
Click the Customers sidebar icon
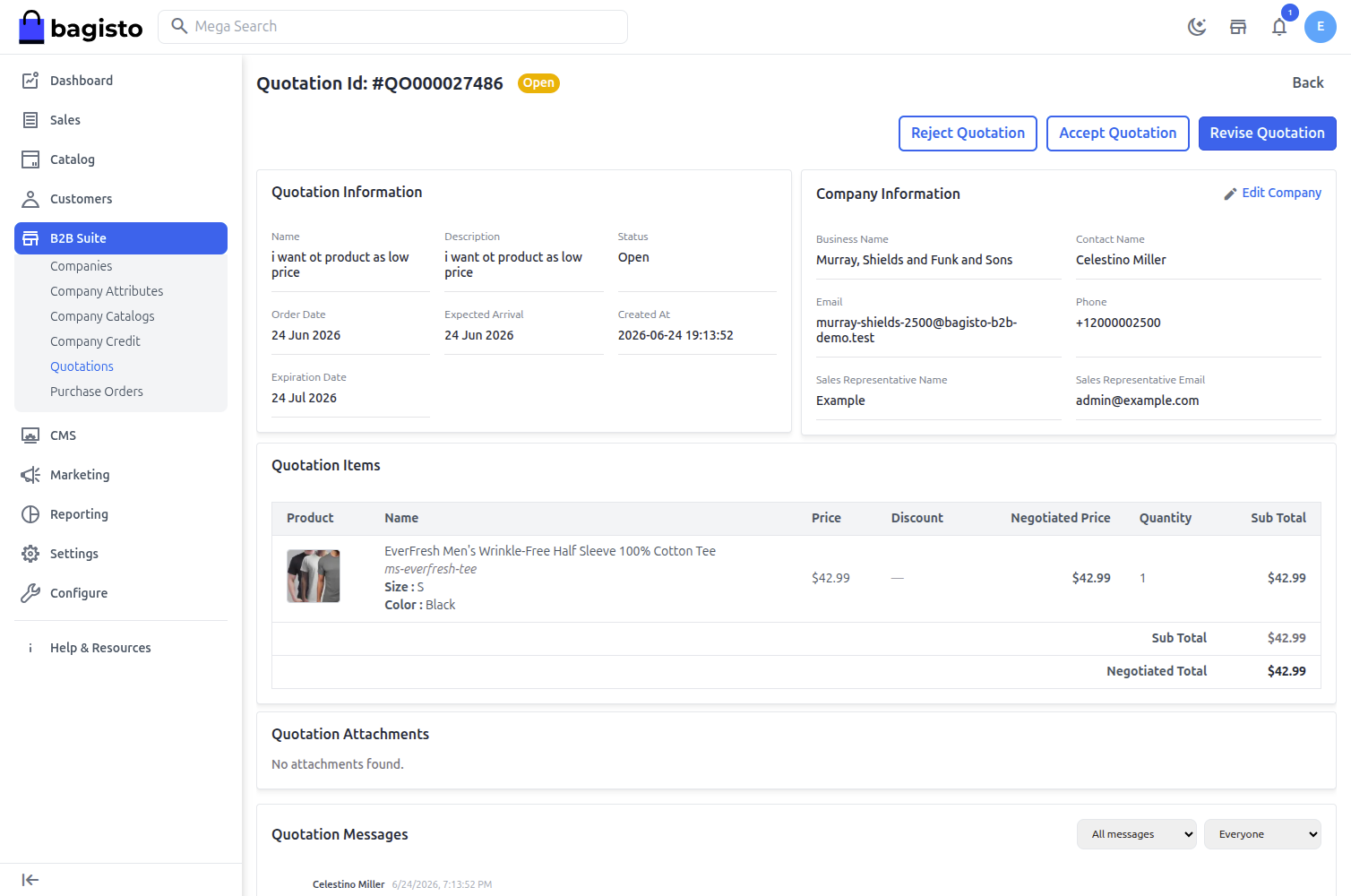(30, 199)
